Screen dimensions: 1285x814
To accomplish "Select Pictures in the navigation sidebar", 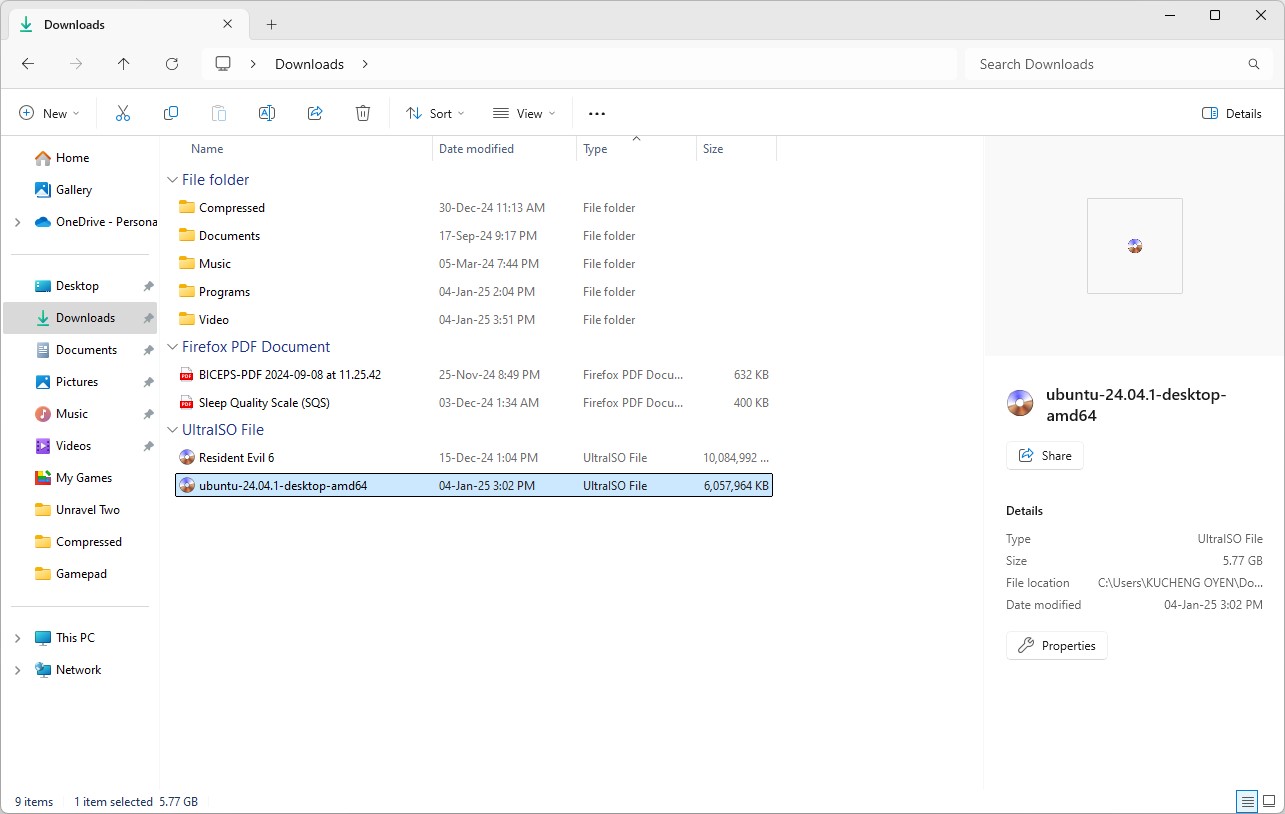I will (x=77, y=382).
